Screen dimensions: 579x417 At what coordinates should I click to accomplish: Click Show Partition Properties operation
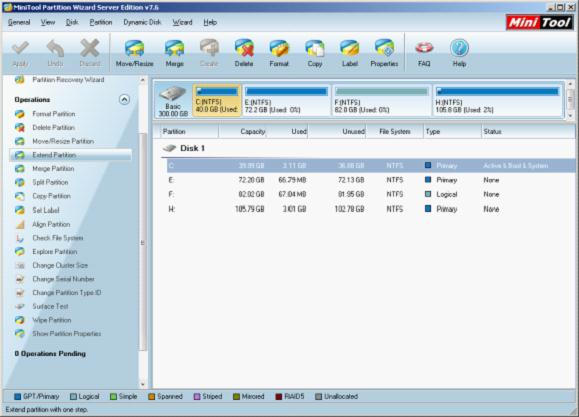pyautogui.click(x=67, y=334)
